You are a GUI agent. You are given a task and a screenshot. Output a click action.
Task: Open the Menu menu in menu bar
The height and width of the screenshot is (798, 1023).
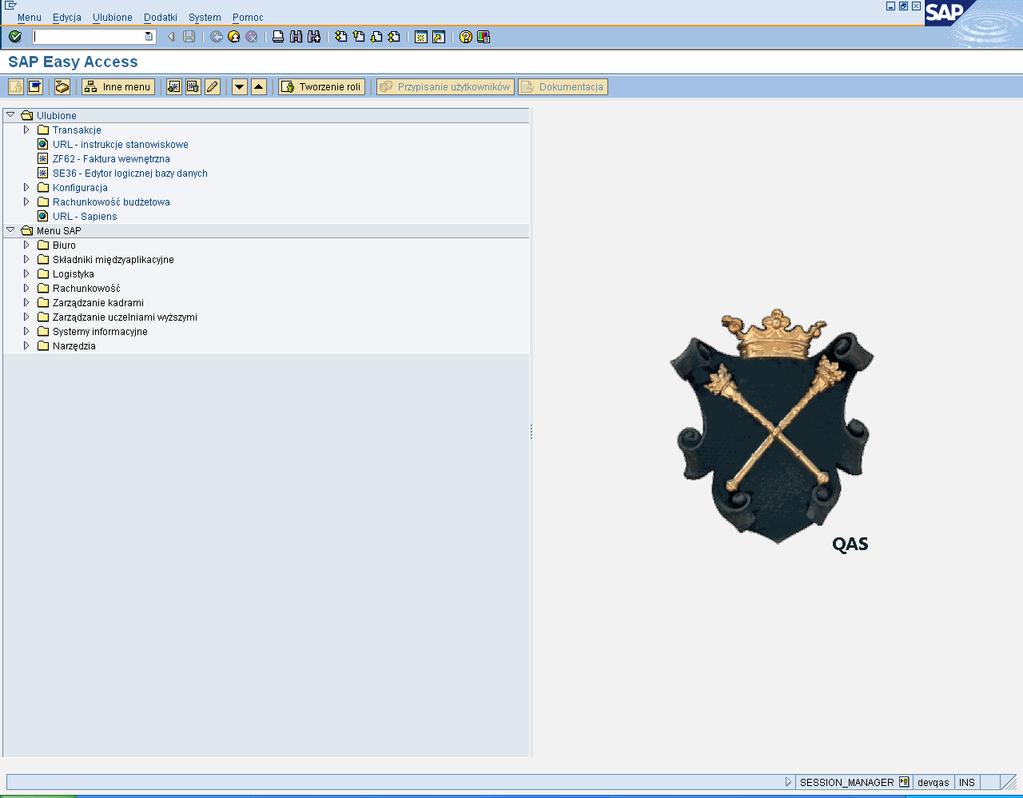tap(29, 18)
